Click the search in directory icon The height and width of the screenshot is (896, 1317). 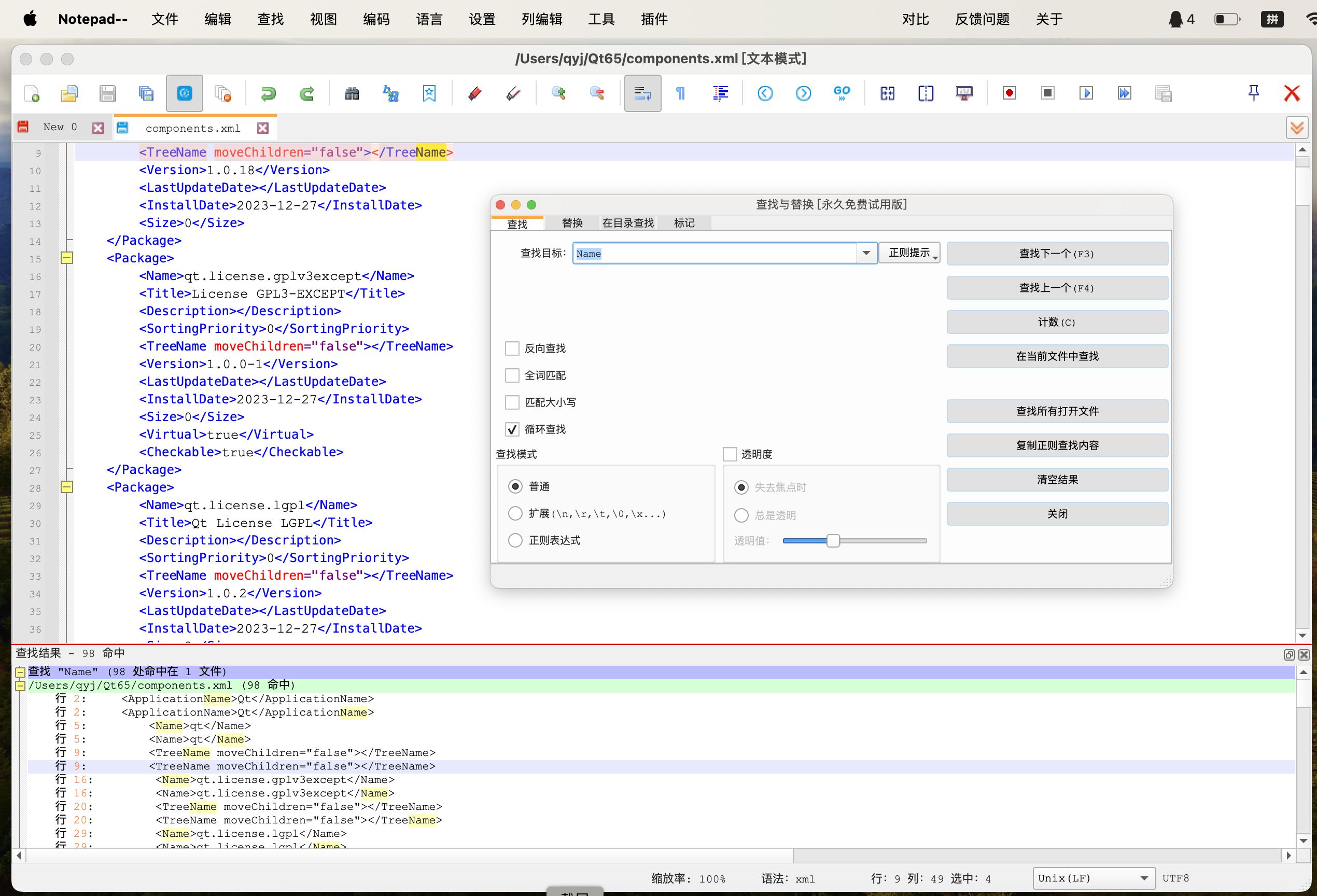point(628,222)
